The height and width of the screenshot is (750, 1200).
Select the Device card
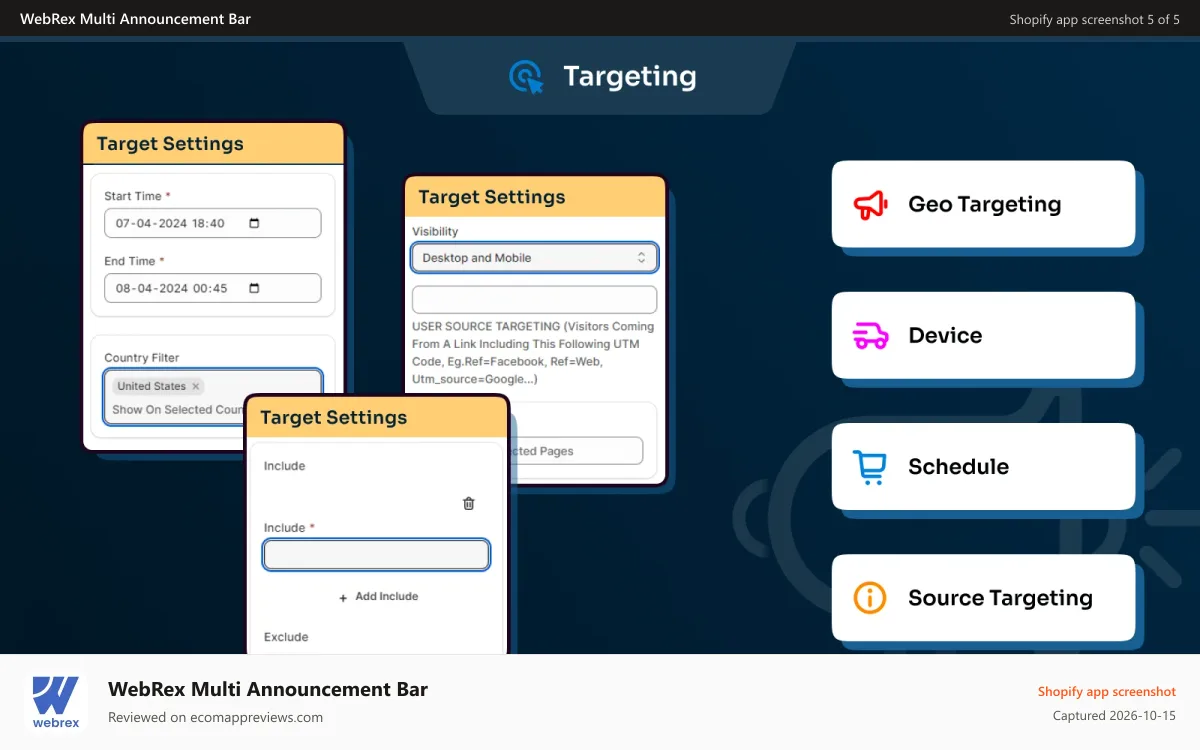983,335
